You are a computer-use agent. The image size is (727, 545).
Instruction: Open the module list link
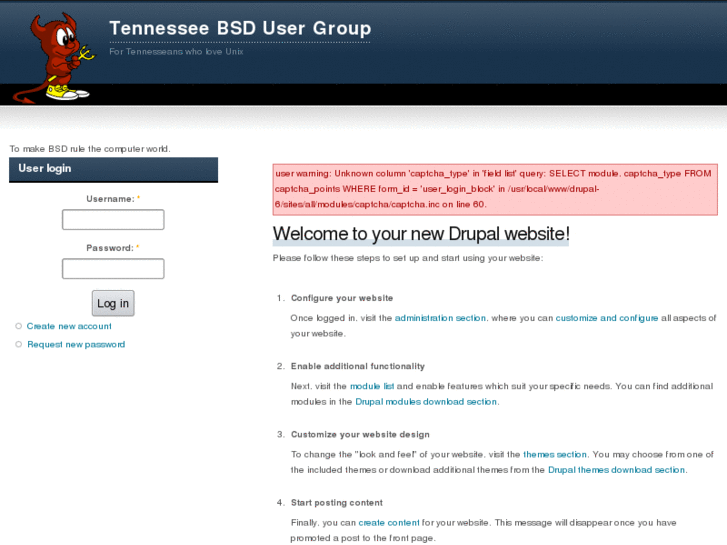[x=372, y=386]
